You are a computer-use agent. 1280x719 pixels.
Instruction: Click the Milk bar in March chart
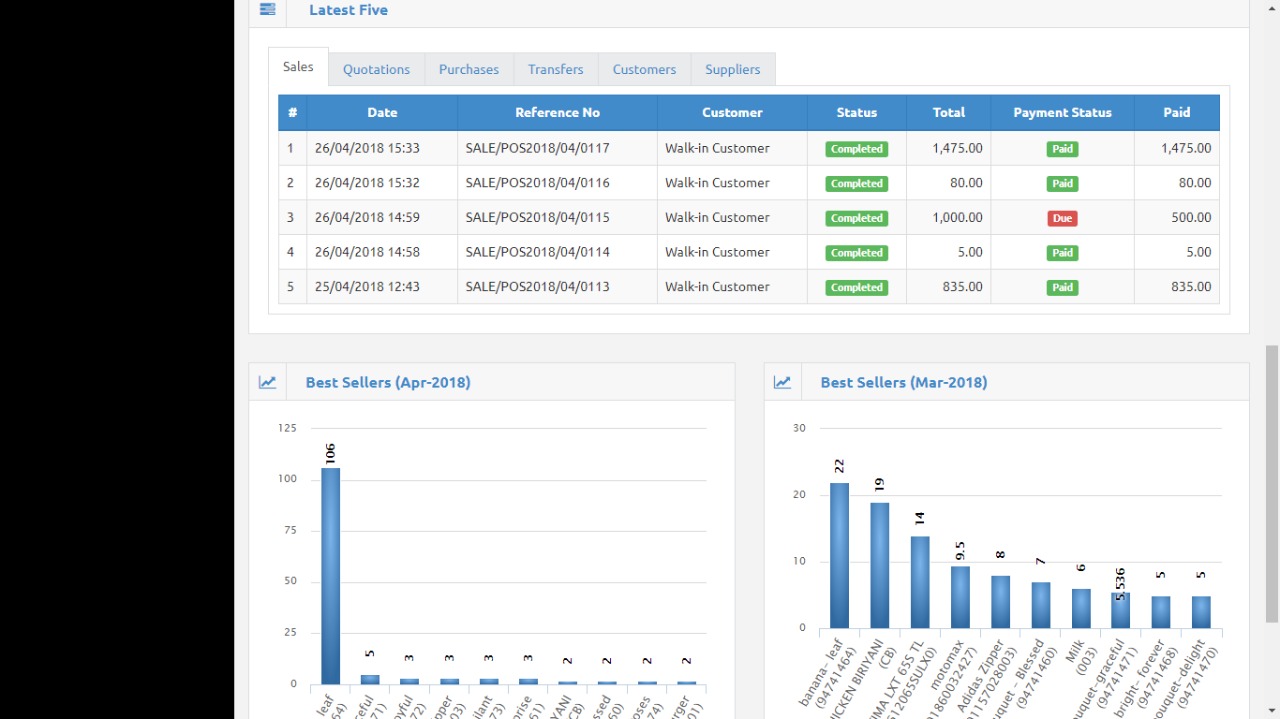point(1081,608)
